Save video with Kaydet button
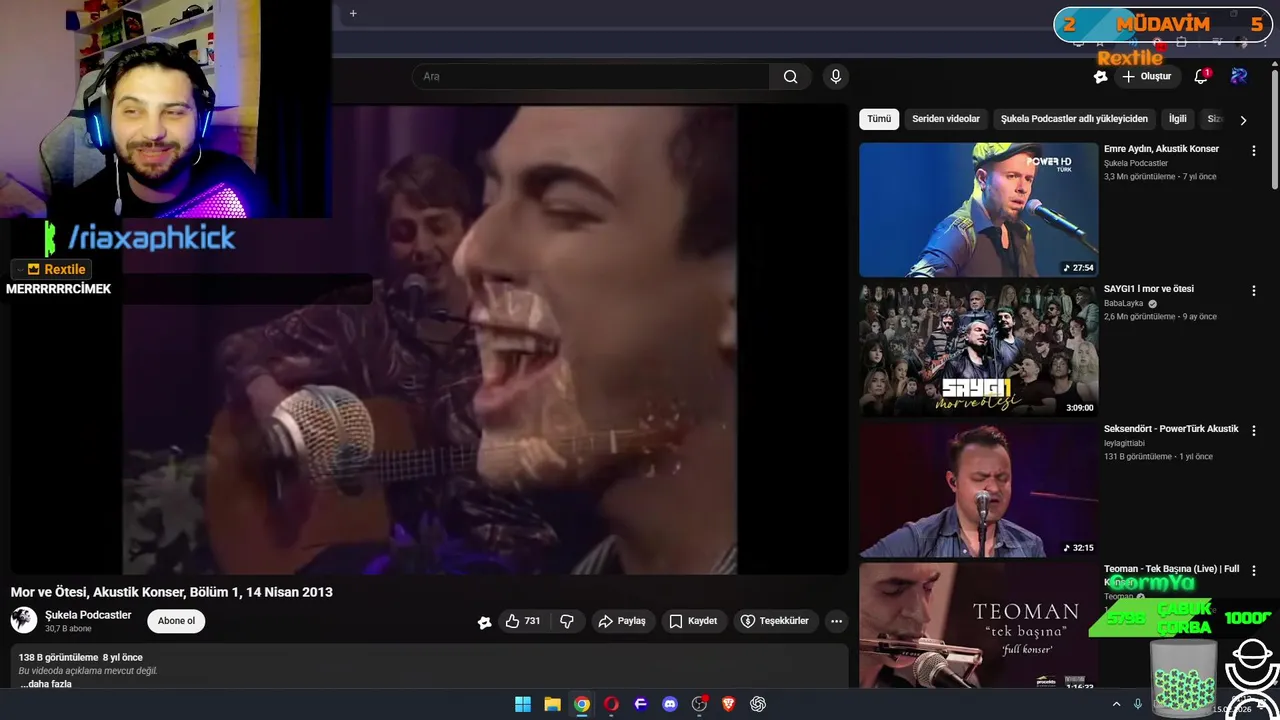 pos(693,621)
